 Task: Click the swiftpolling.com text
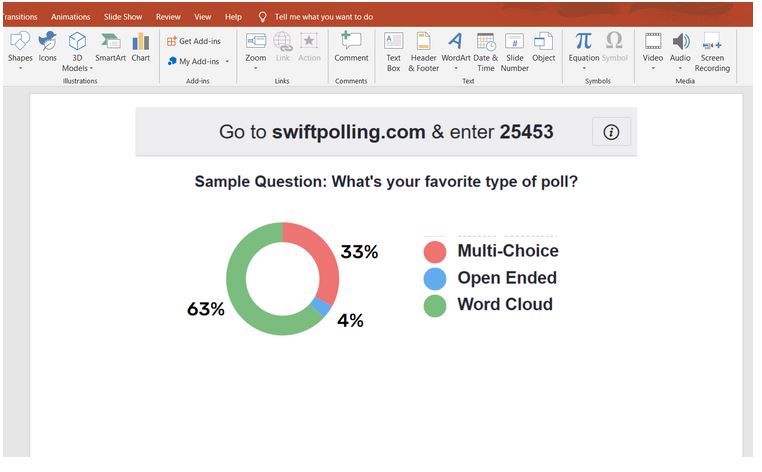pos(348,132)
